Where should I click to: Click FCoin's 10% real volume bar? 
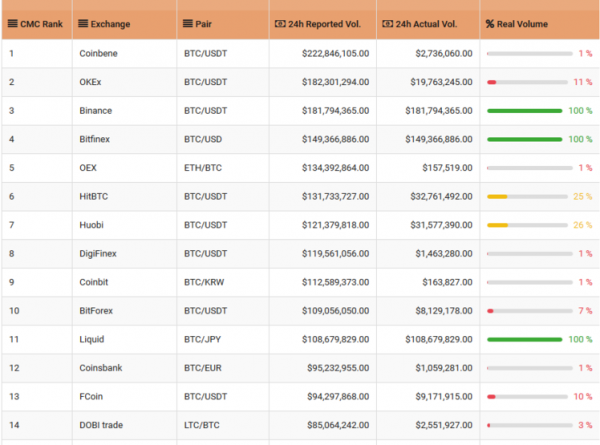527,397
